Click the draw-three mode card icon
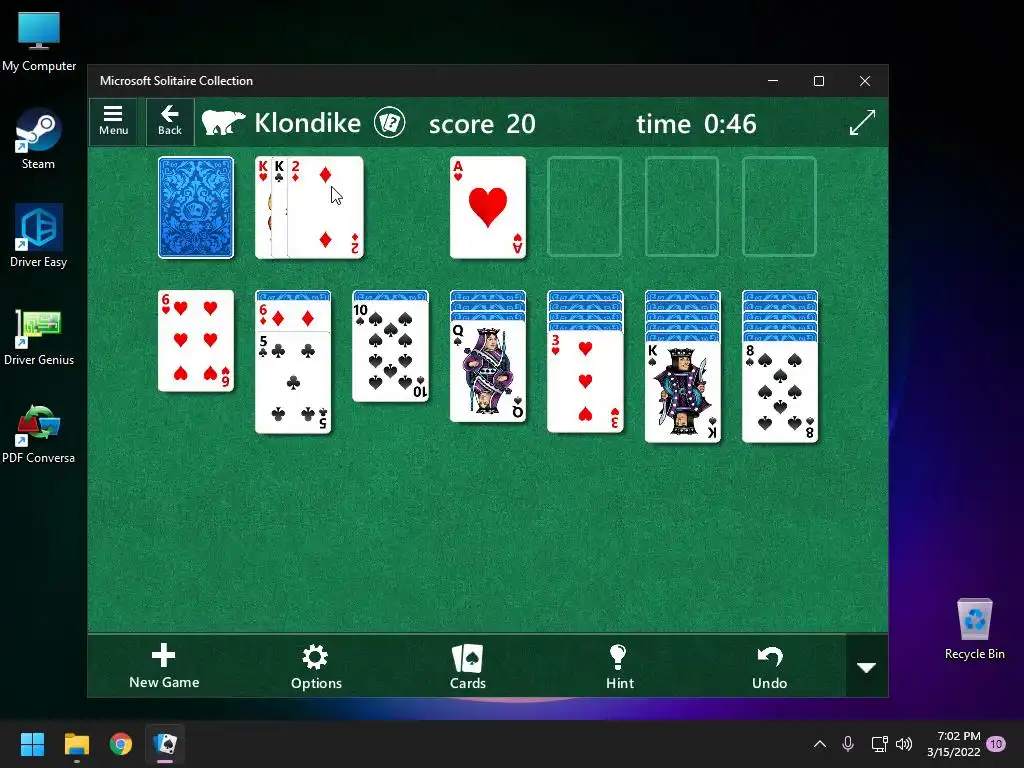1024x768 pixels. point(389,123)
